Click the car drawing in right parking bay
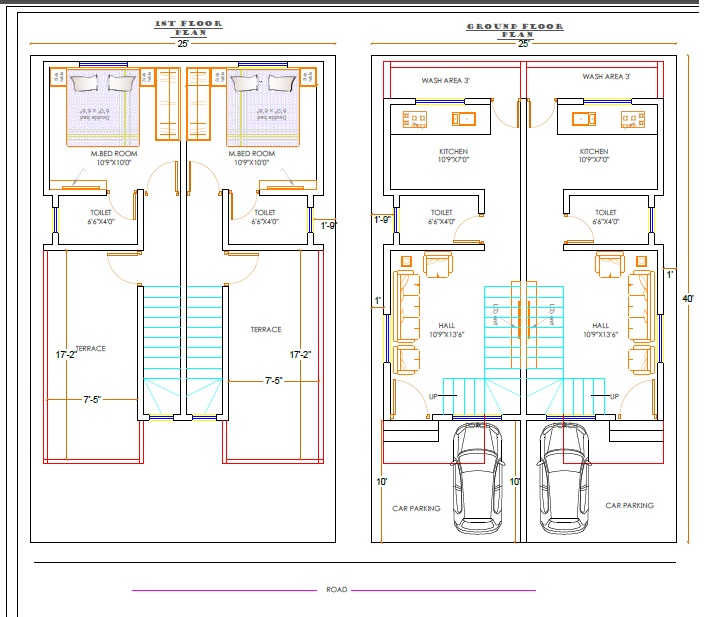This screenshot has height=617, width=704. pyautogui.click(x=563, y=478)
